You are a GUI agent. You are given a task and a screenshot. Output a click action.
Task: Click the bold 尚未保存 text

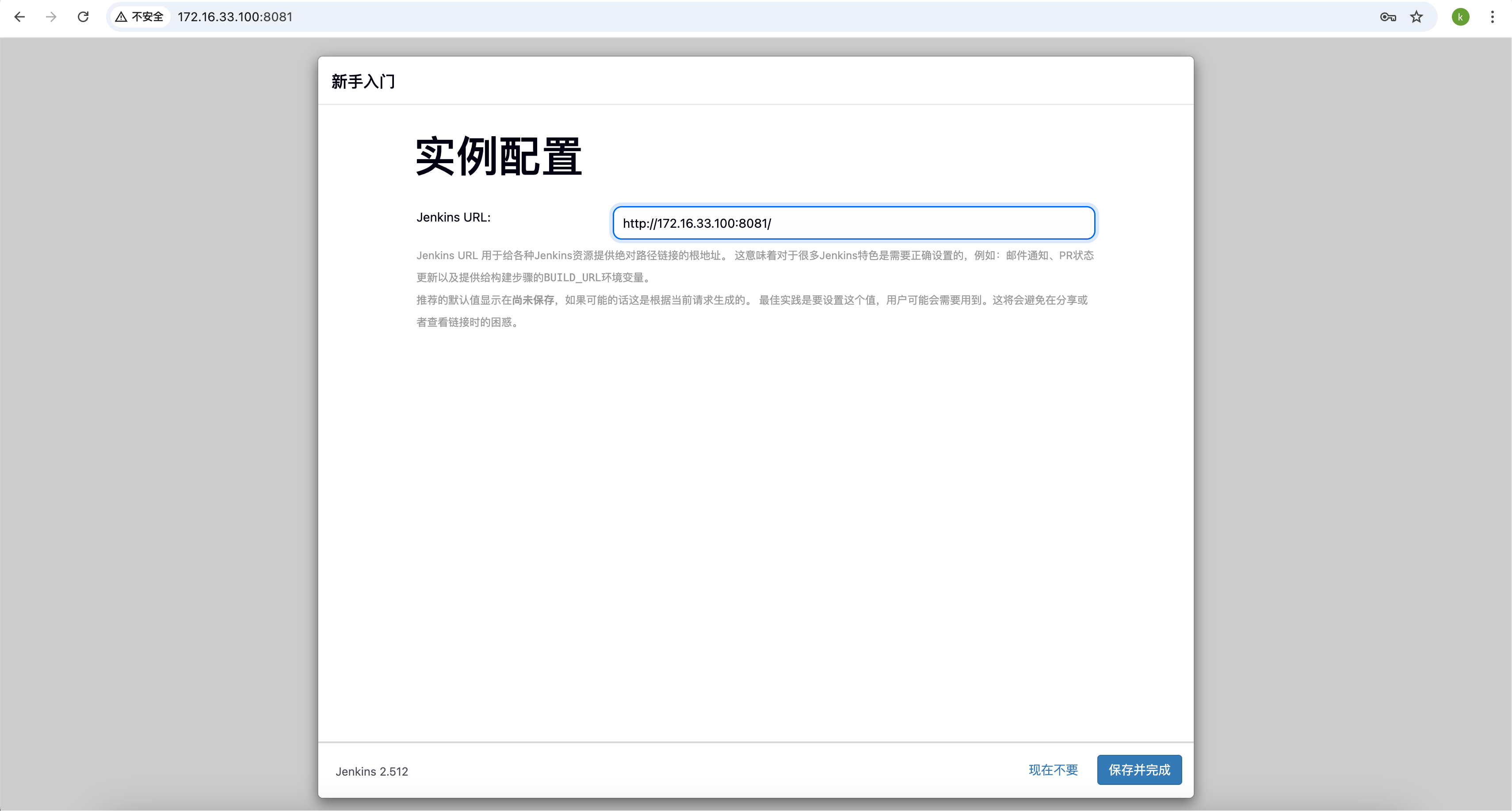[x=533, y=300]
